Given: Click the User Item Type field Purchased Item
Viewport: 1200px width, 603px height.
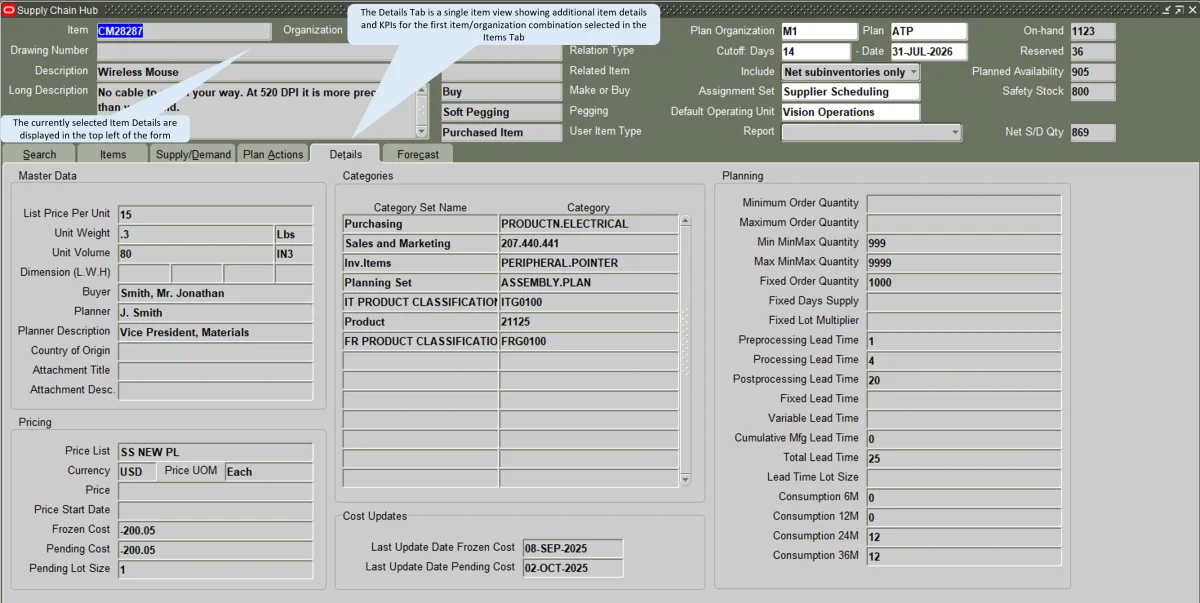Looking at the screenshot, I should tap(502, 132).
